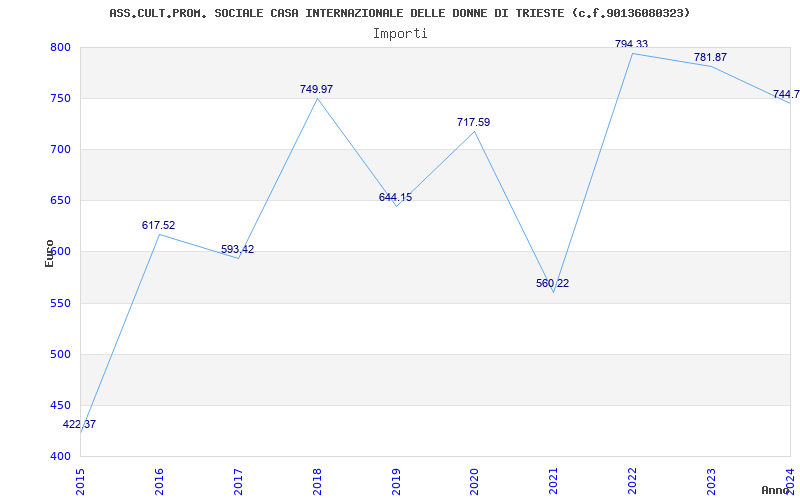Click the data label 593.42

tap(237, 249)
